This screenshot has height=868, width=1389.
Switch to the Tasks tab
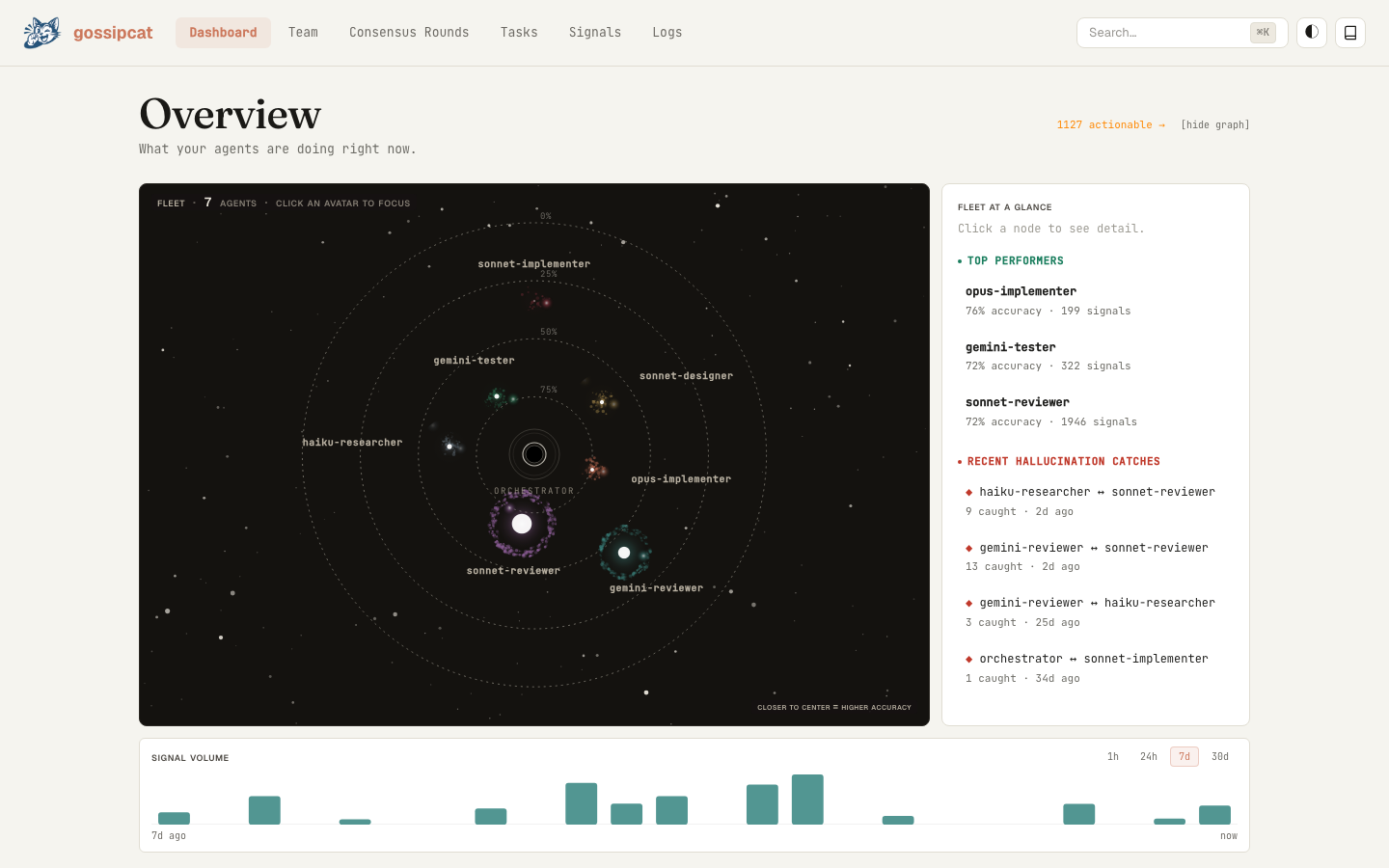tap(519, 33)
